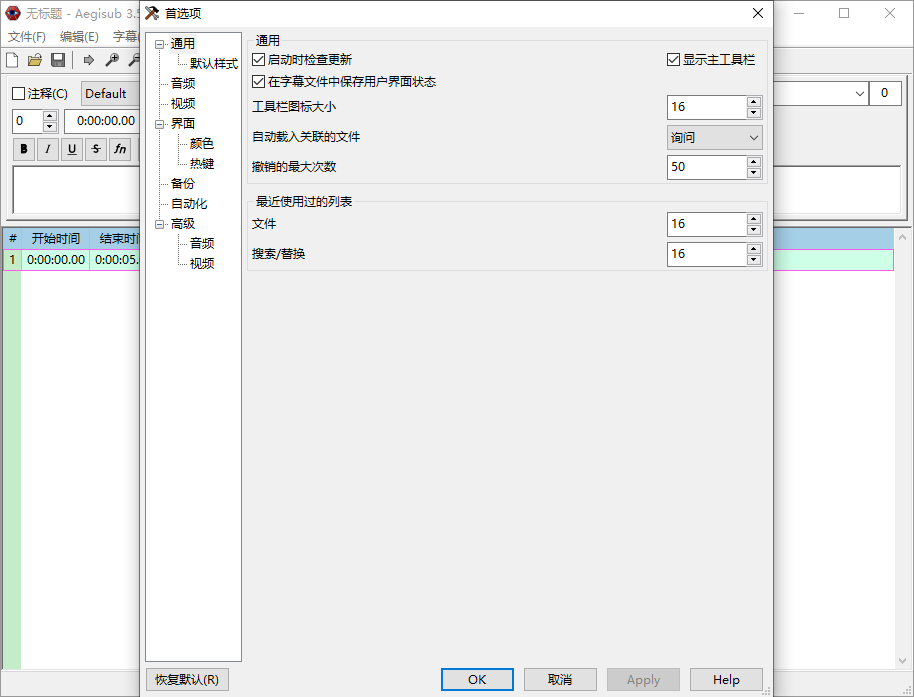Open the File (文件) menu

point(26,37)
